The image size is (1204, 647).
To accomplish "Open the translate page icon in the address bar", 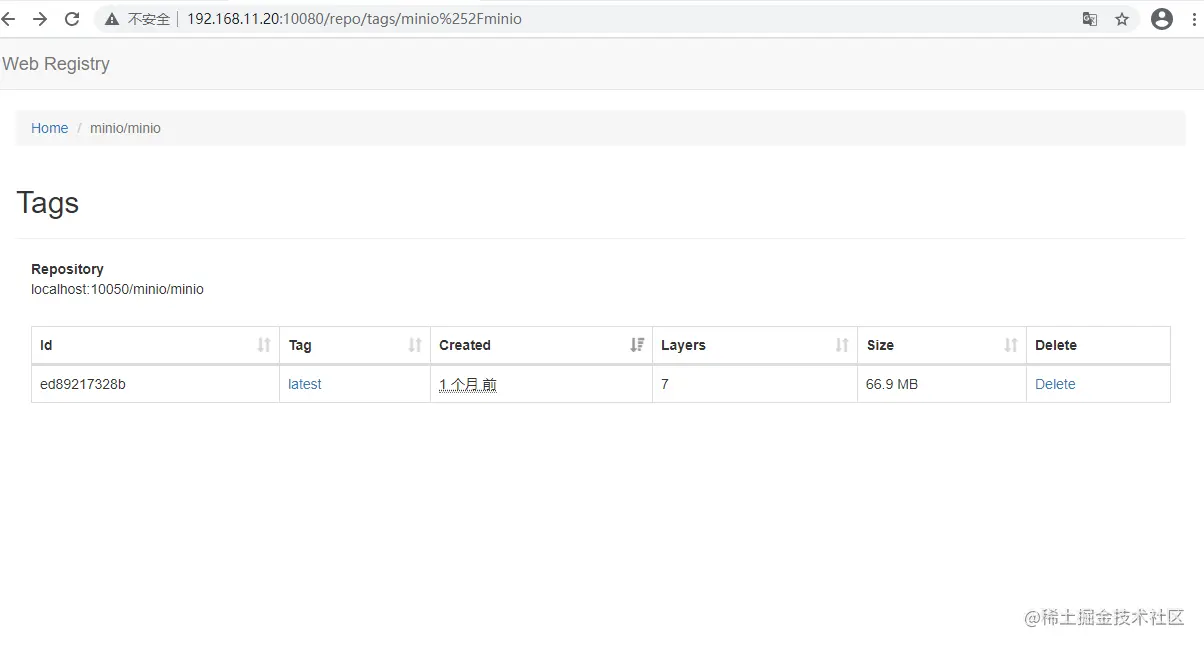I will pyautogui.click(x=1090, y=19).
